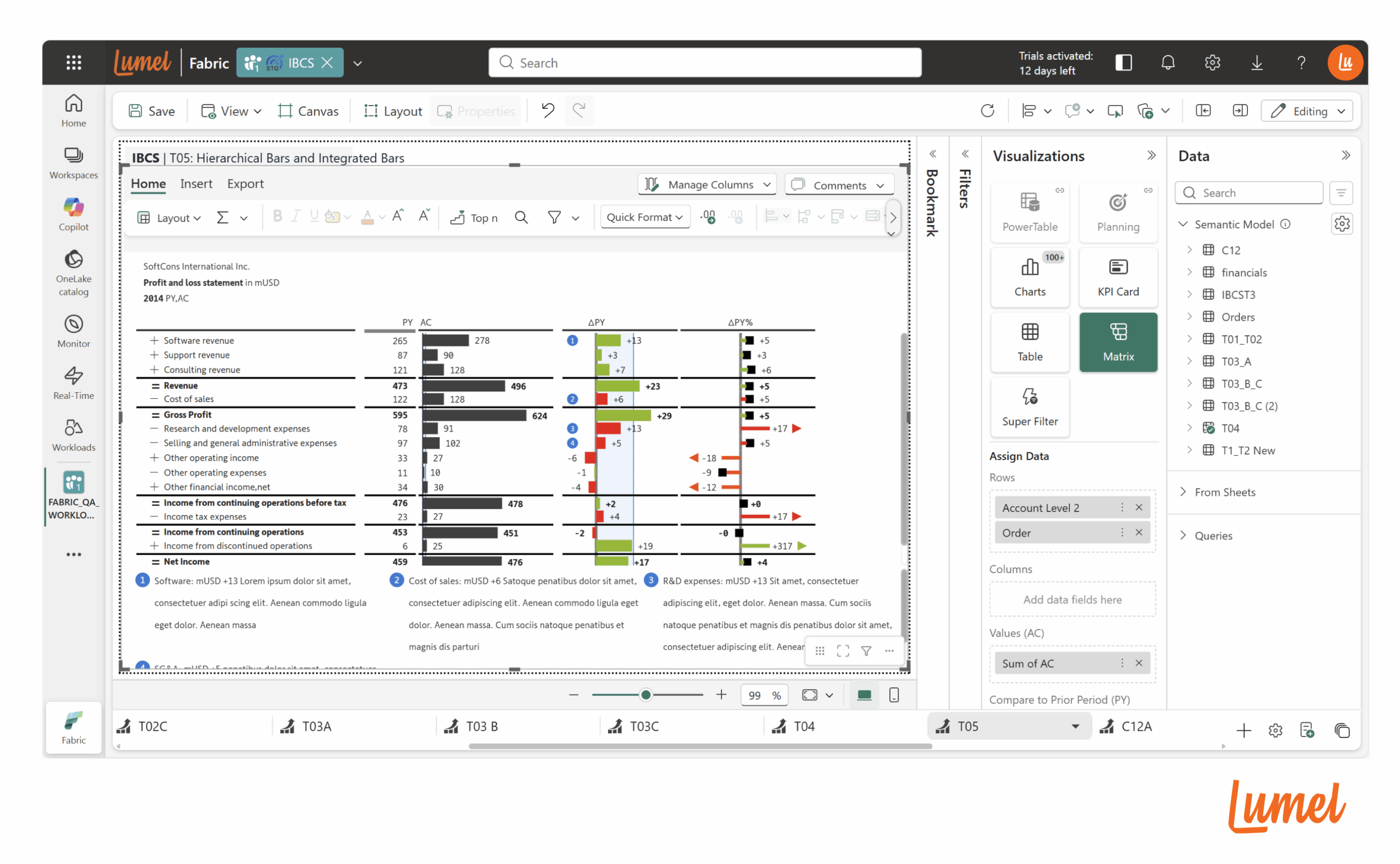Click the refresh icon in toolbar
This screenshot has width=1400, height=864.
coord(987,111)
